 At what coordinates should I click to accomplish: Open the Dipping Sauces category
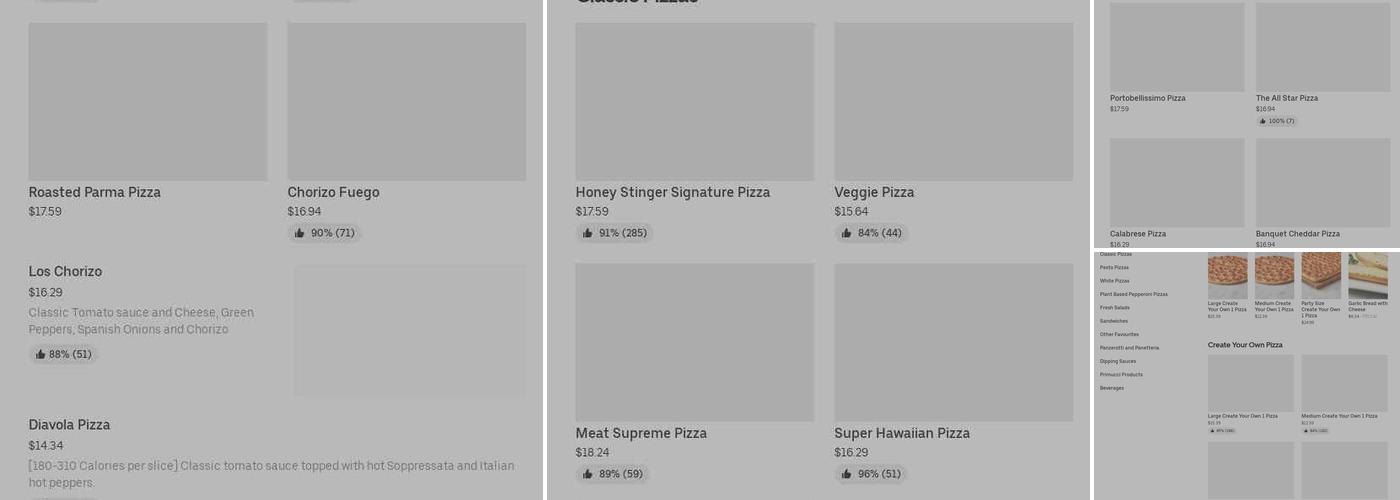1118,361
